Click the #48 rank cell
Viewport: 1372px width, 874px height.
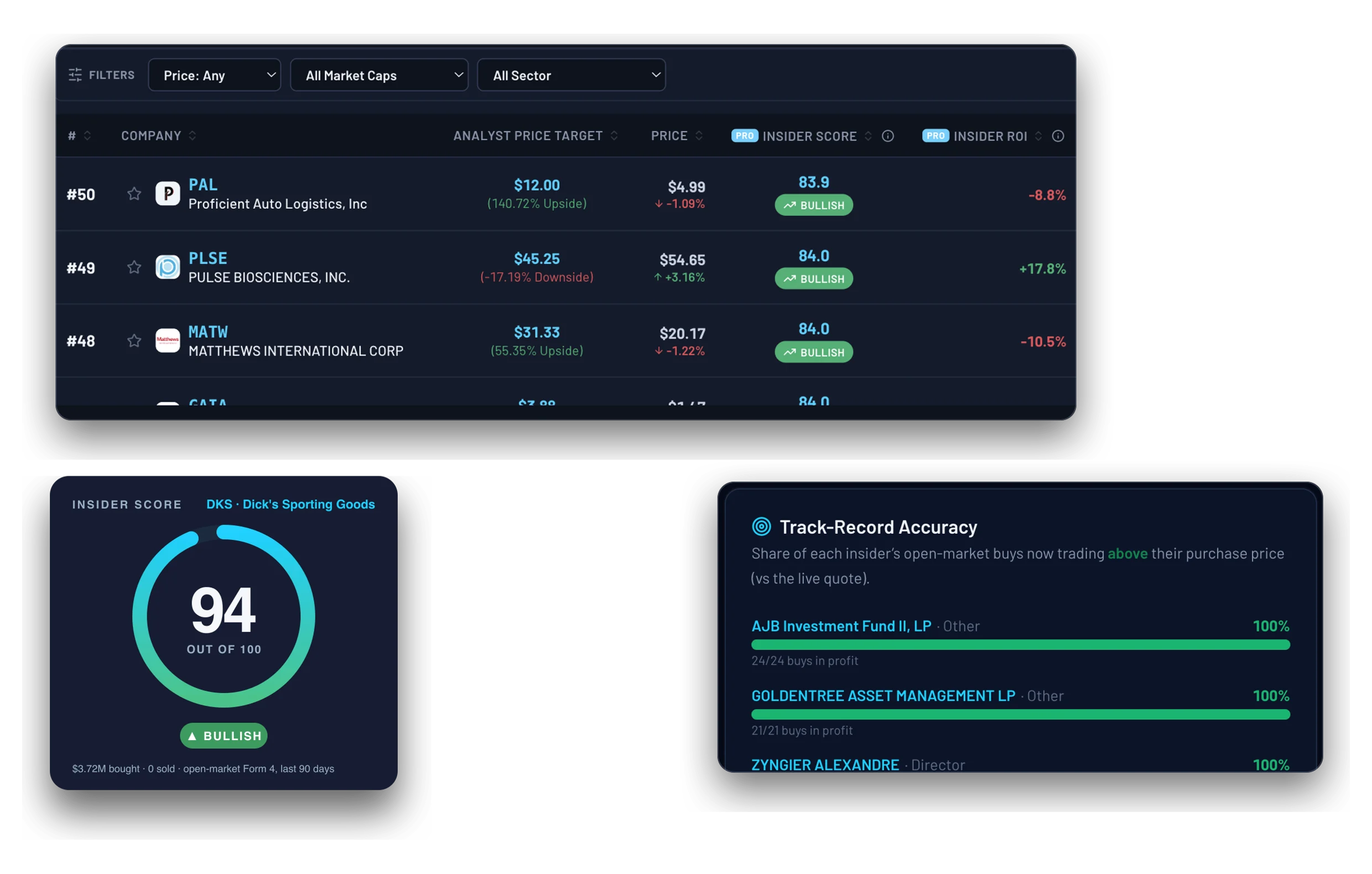(81, 341)
